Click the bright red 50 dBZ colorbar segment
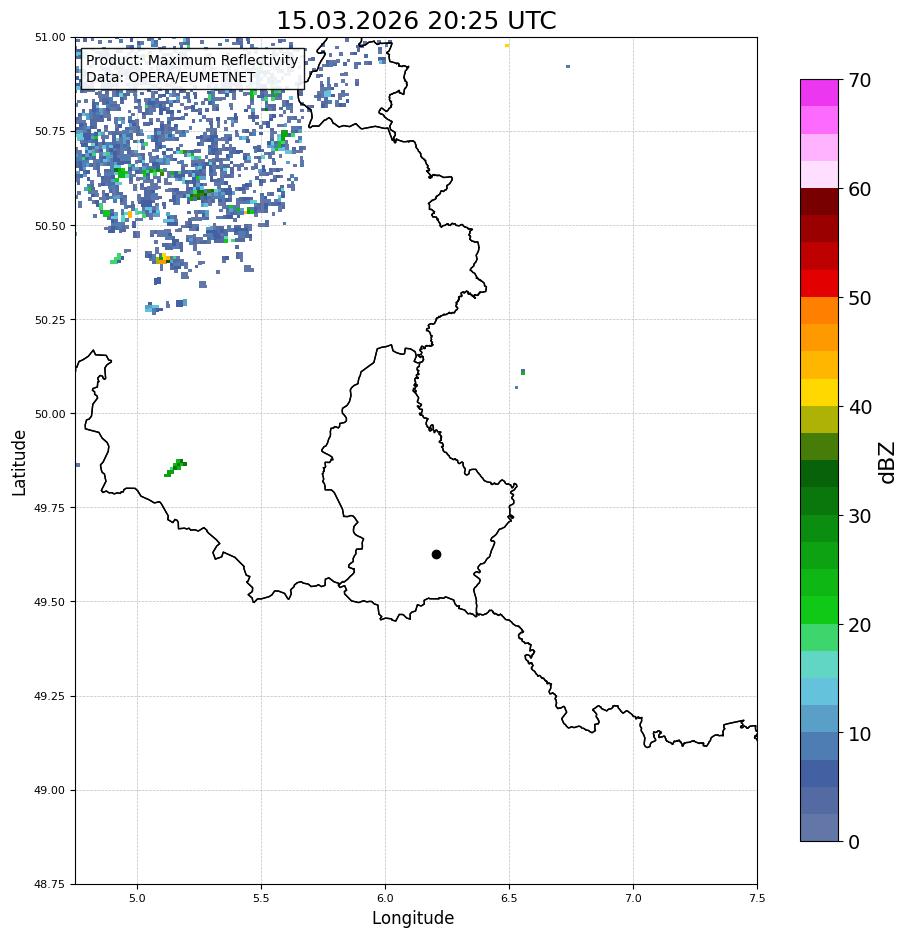 [x=820, y=284]
